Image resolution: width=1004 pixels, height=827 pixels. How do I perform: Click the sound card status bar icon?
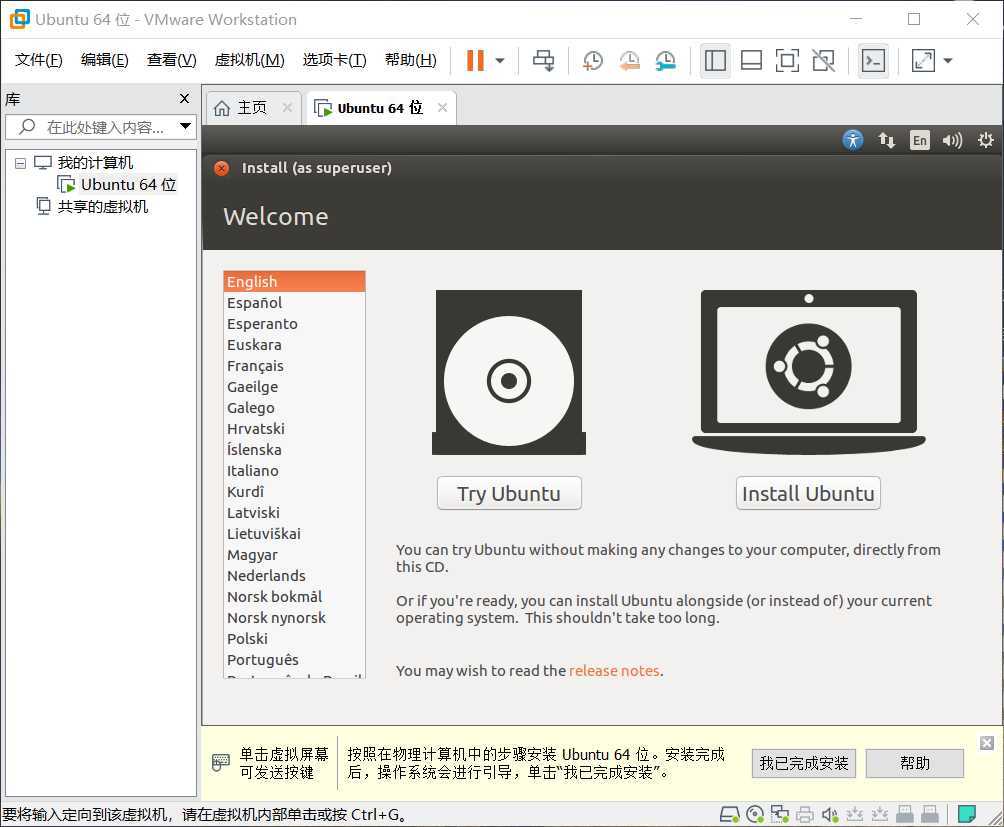pyautogui.click(x=830, y=814)
